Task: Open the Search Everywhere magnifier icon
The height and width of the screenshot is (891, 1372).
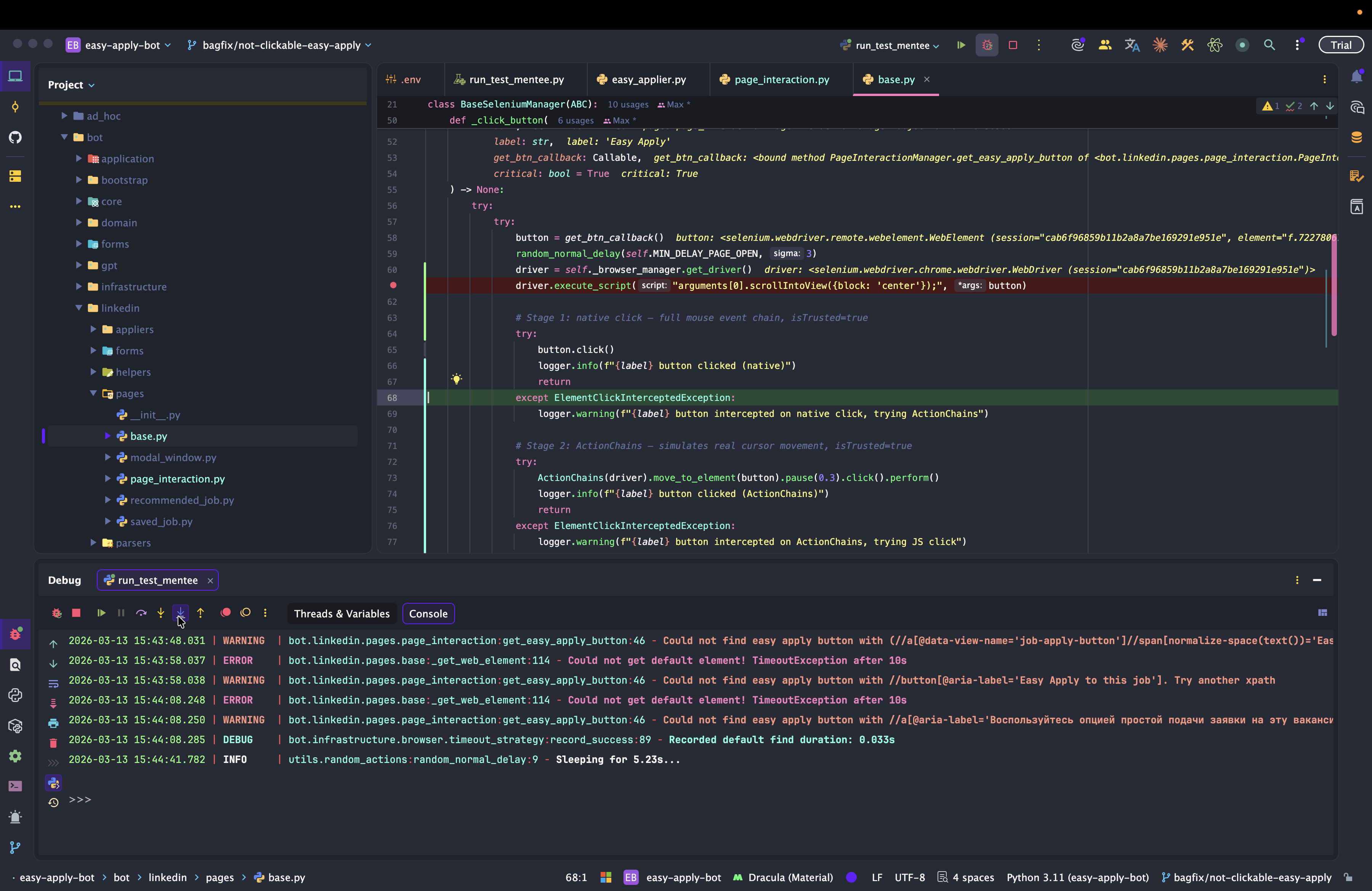Action: tap(1269, 45)
